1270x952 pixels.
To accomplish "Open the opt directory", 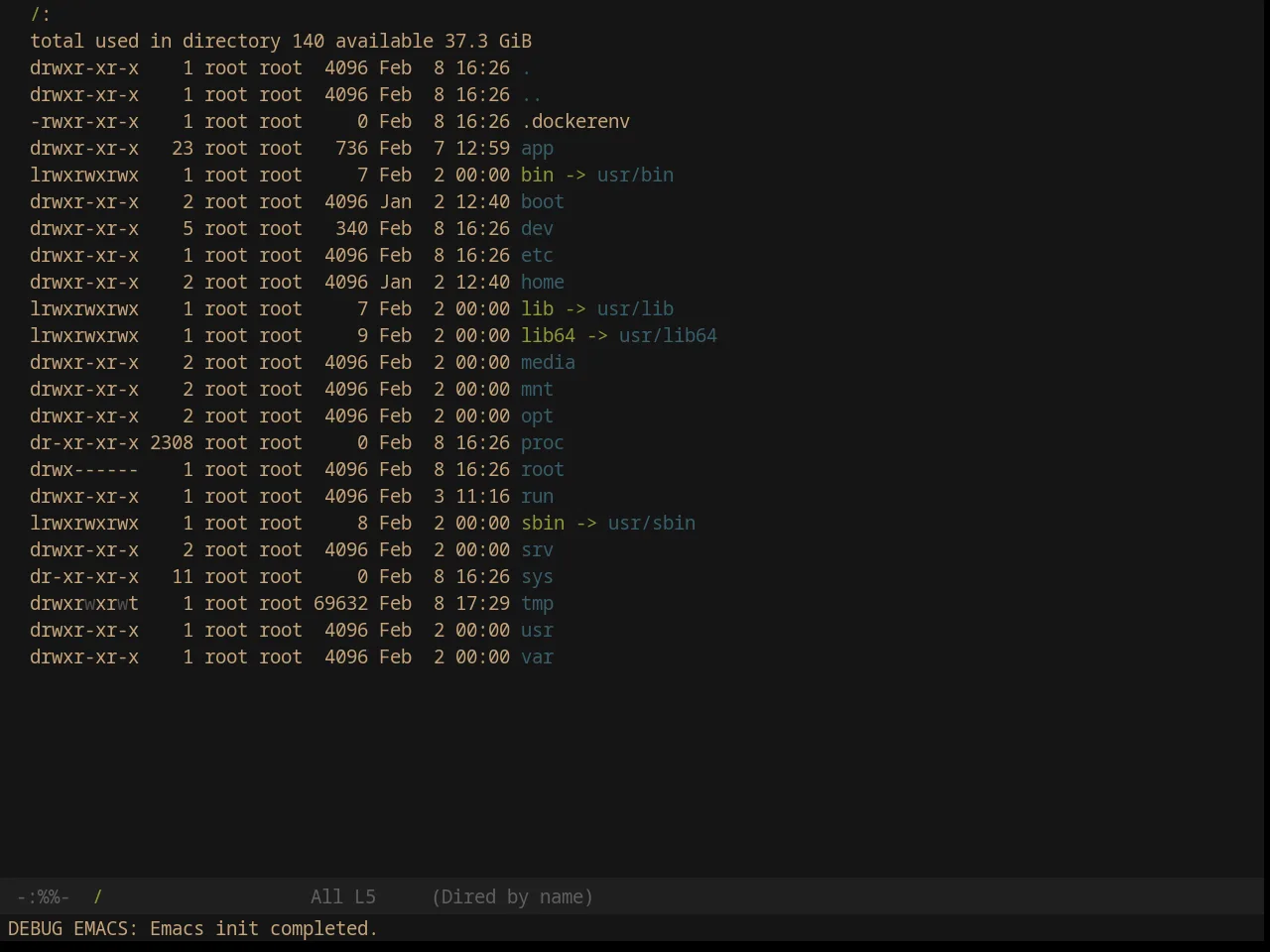I will 537,416.
